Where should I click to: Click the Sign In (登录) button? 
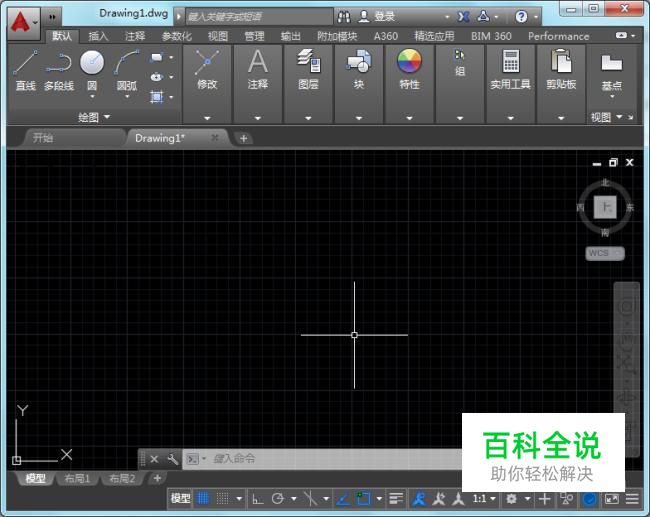[x=377, y=17]
